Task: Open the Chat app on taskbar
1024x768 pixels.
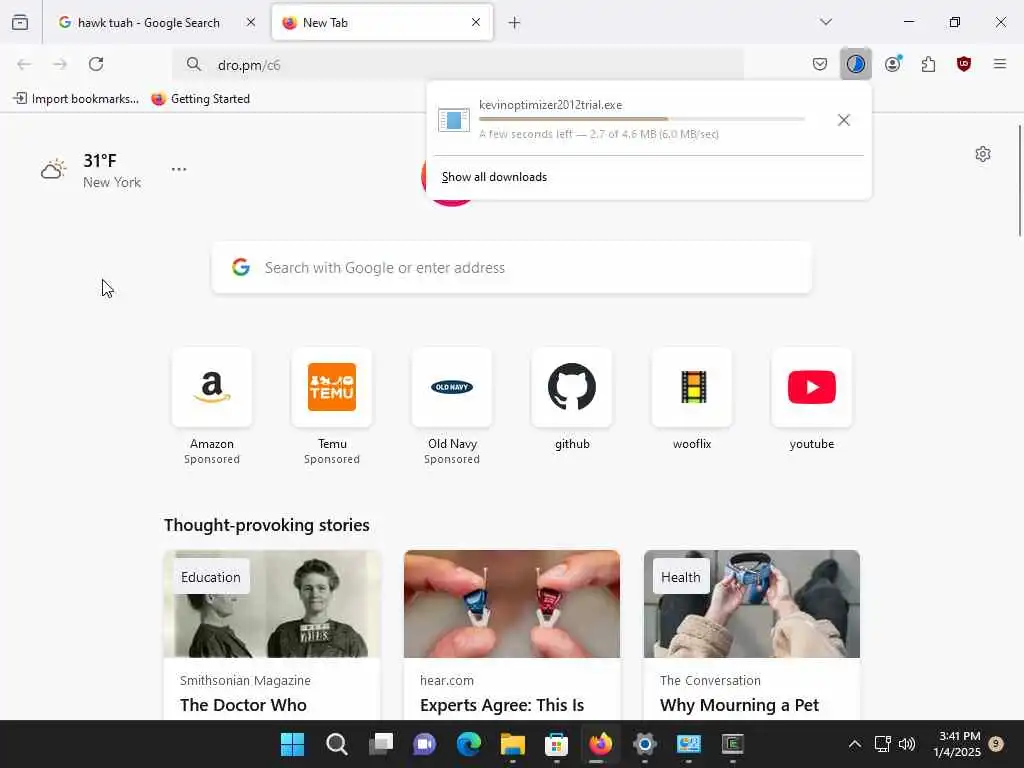Action: coord(424,744)
